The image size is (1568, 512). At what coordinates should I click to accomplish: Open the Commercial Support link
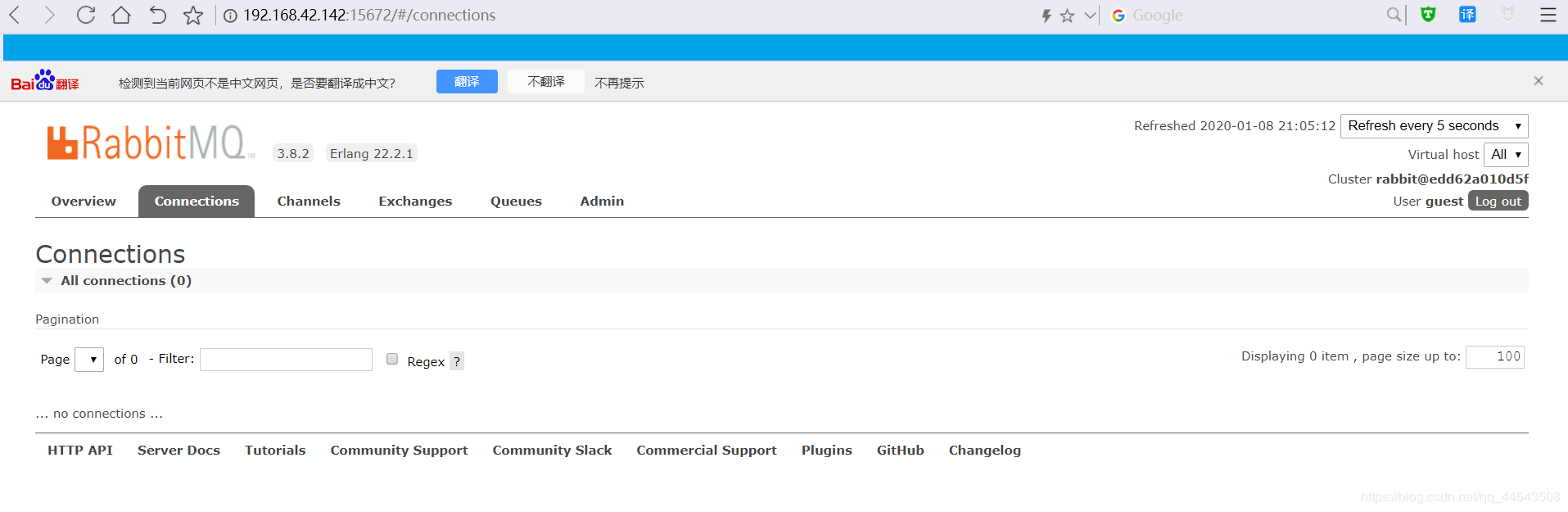click(707, 451)
